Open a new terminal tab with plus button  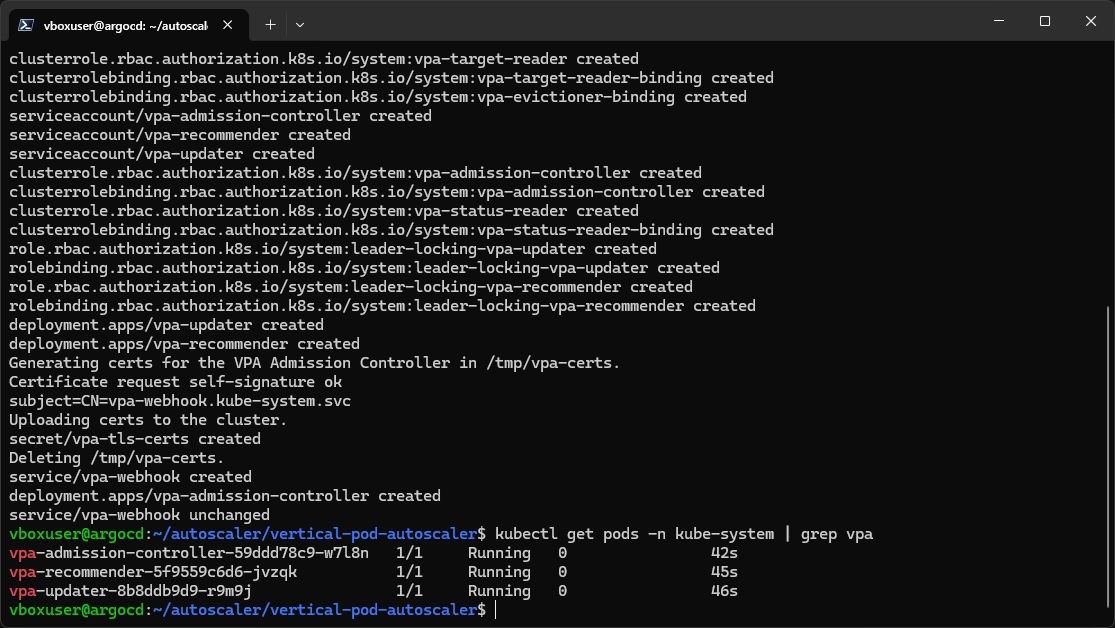click(x=270, y=25)
